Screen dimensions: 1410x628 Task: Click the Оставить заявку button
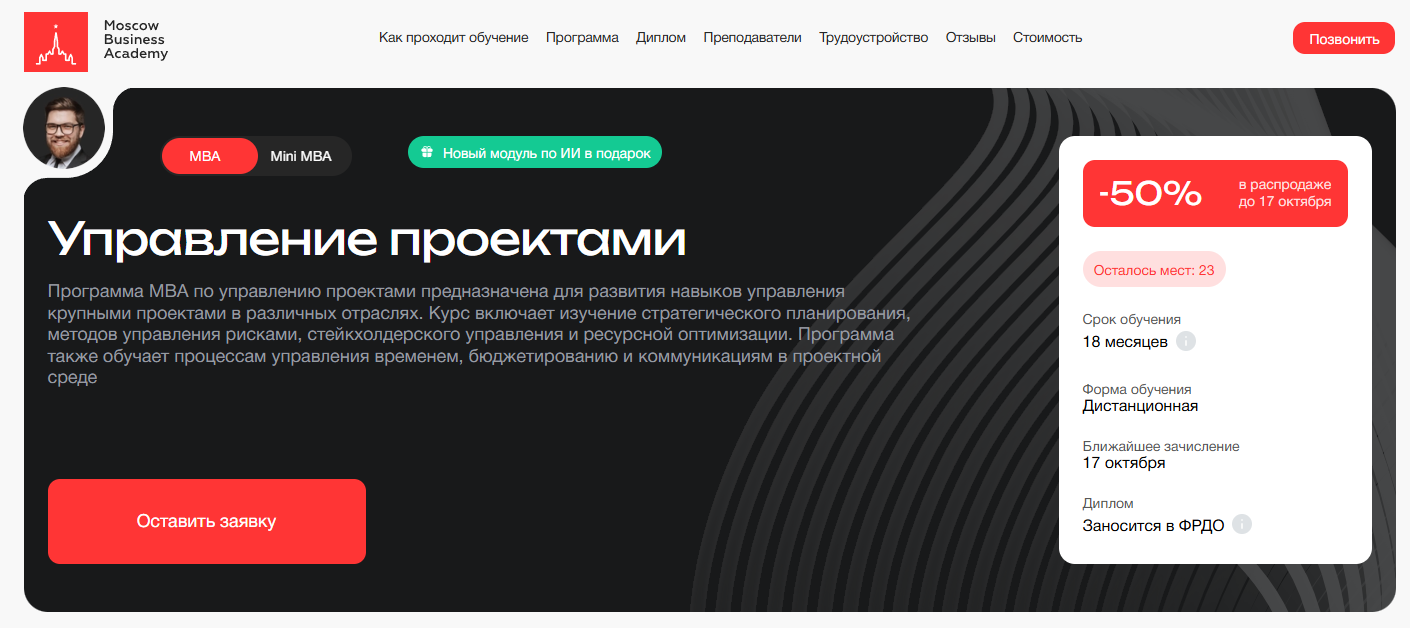[x=206, y=521]
